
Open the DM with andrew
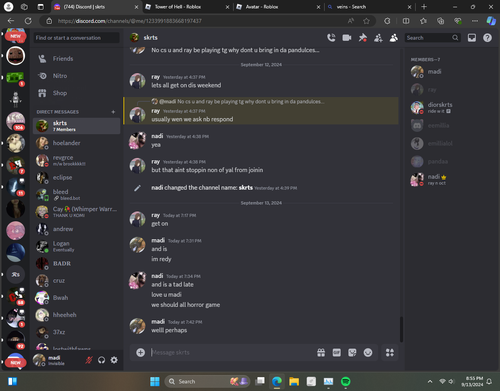77,229
